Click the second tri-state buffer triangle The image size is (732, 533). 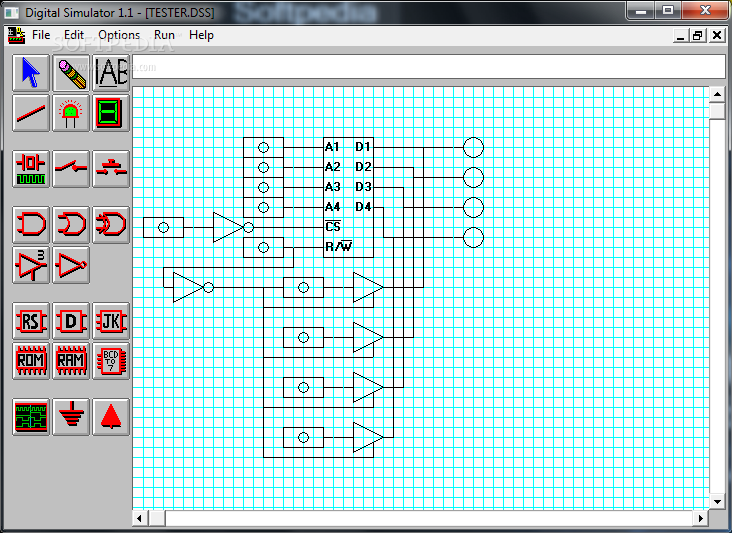pyautogui.click(x=368, y=337)
